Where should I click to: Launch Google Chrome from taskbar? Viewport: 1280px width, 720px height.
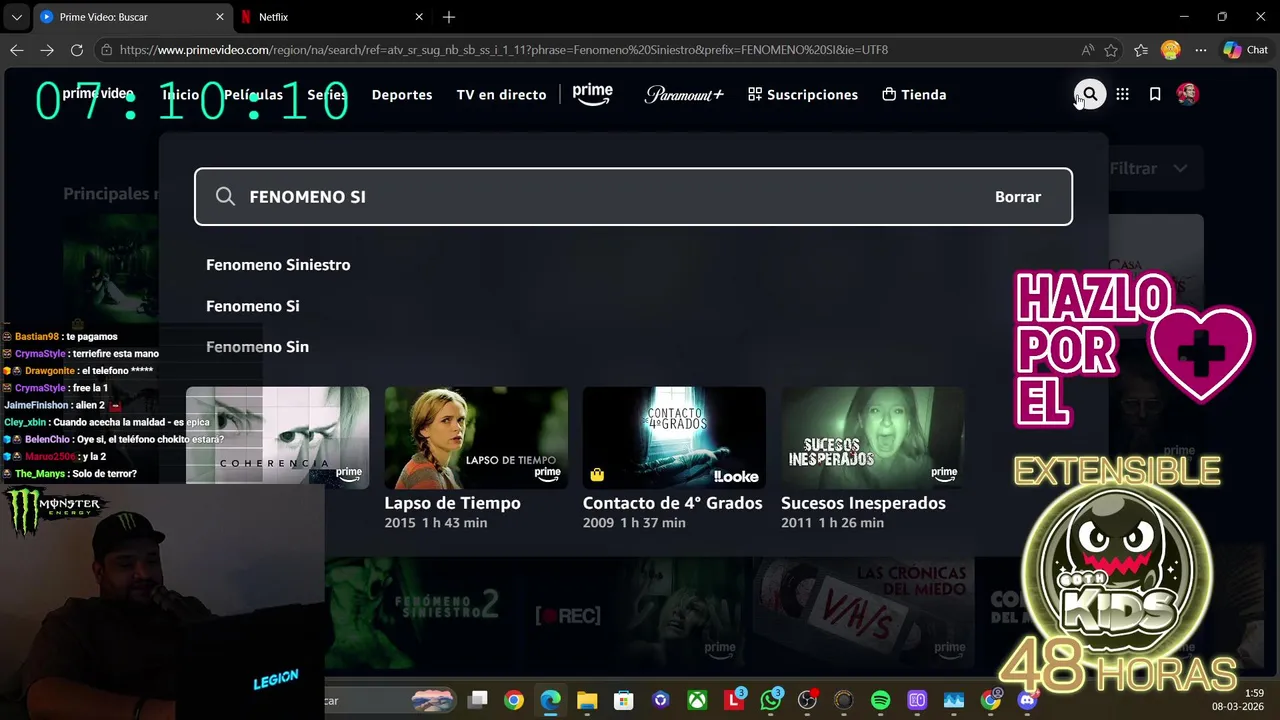(x=514, y=700)
